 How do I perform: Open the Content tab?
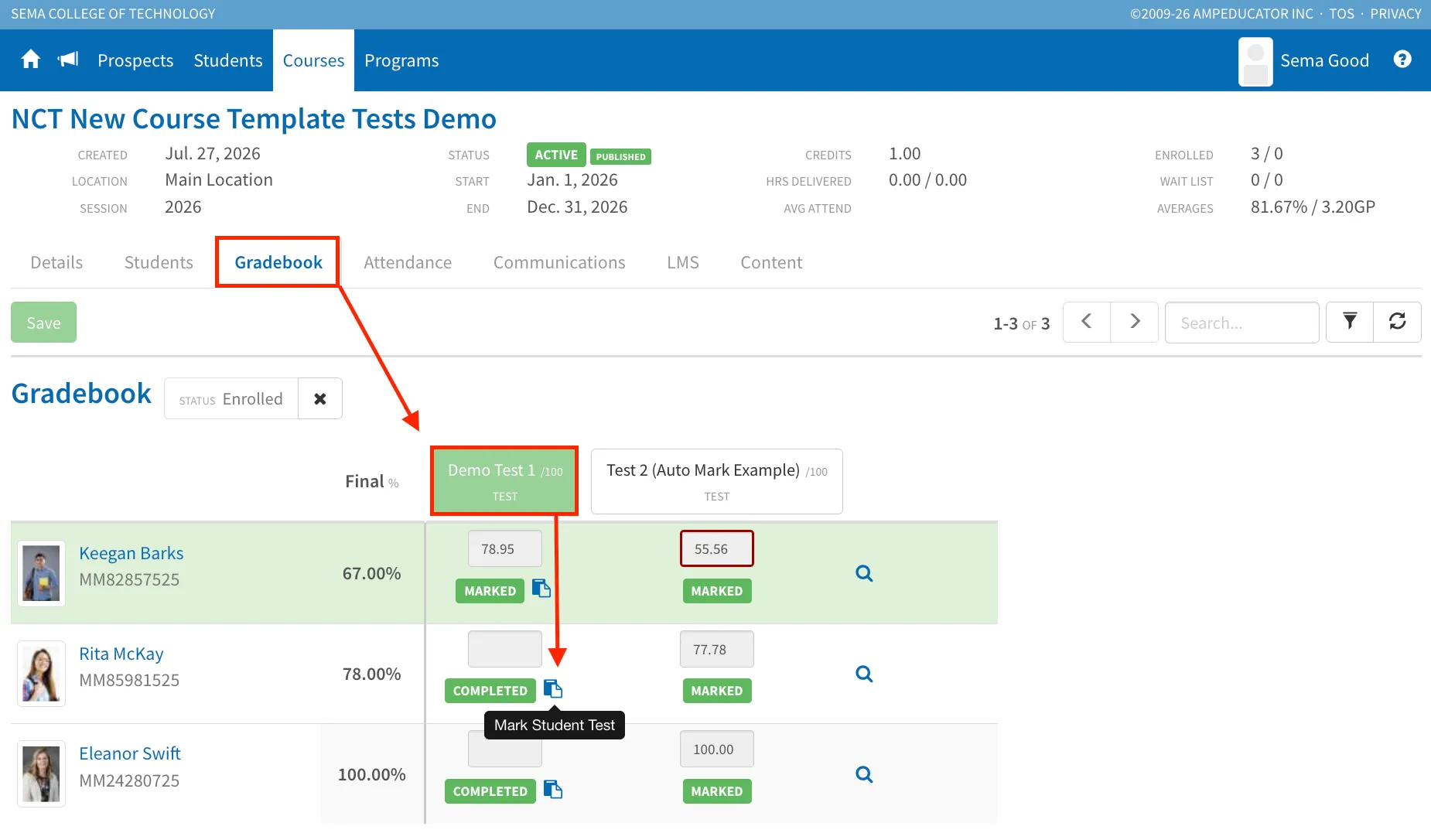click(771, 262)
